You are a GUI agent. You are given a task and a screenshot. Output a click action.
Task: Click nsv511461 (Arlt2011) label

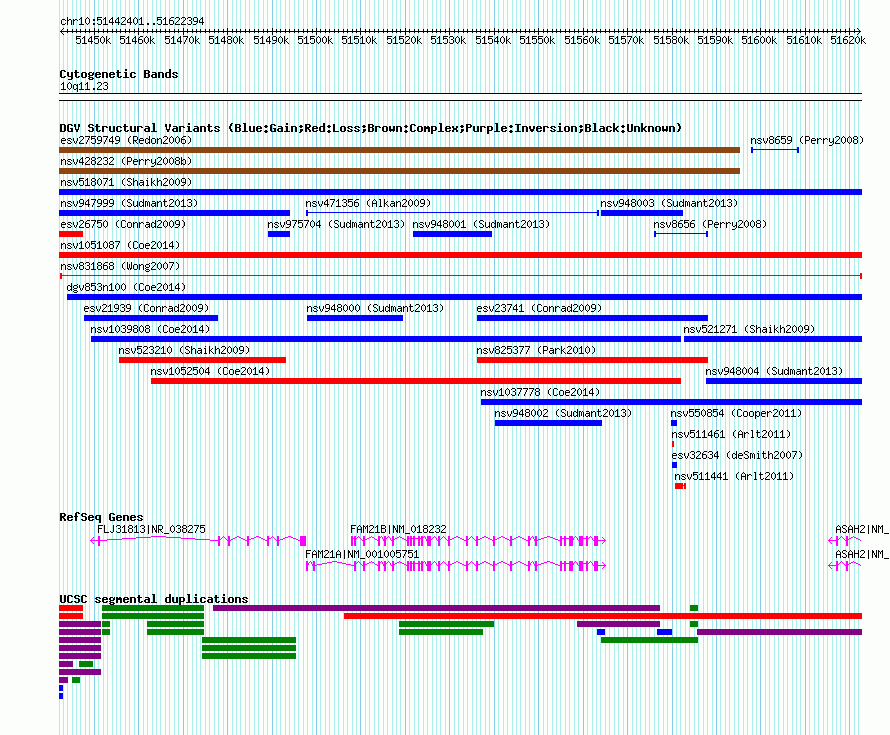coord(731,434)
